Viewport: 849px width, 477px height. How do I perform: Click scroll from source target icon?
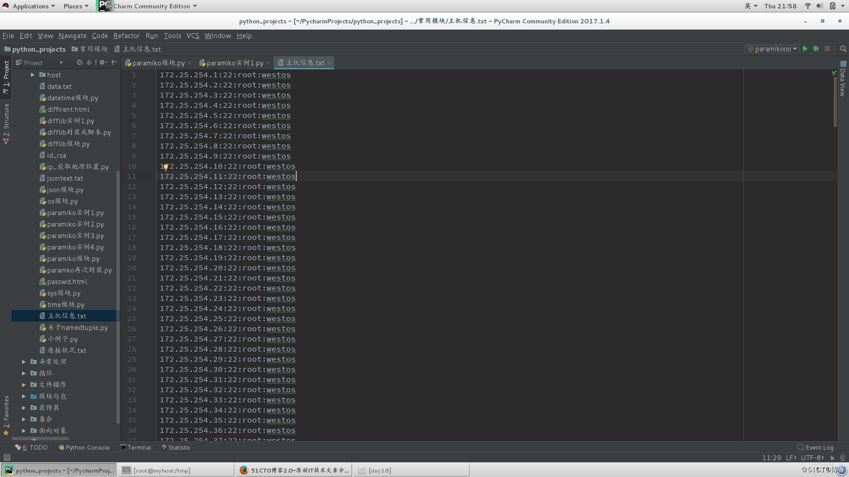[80, 62]
